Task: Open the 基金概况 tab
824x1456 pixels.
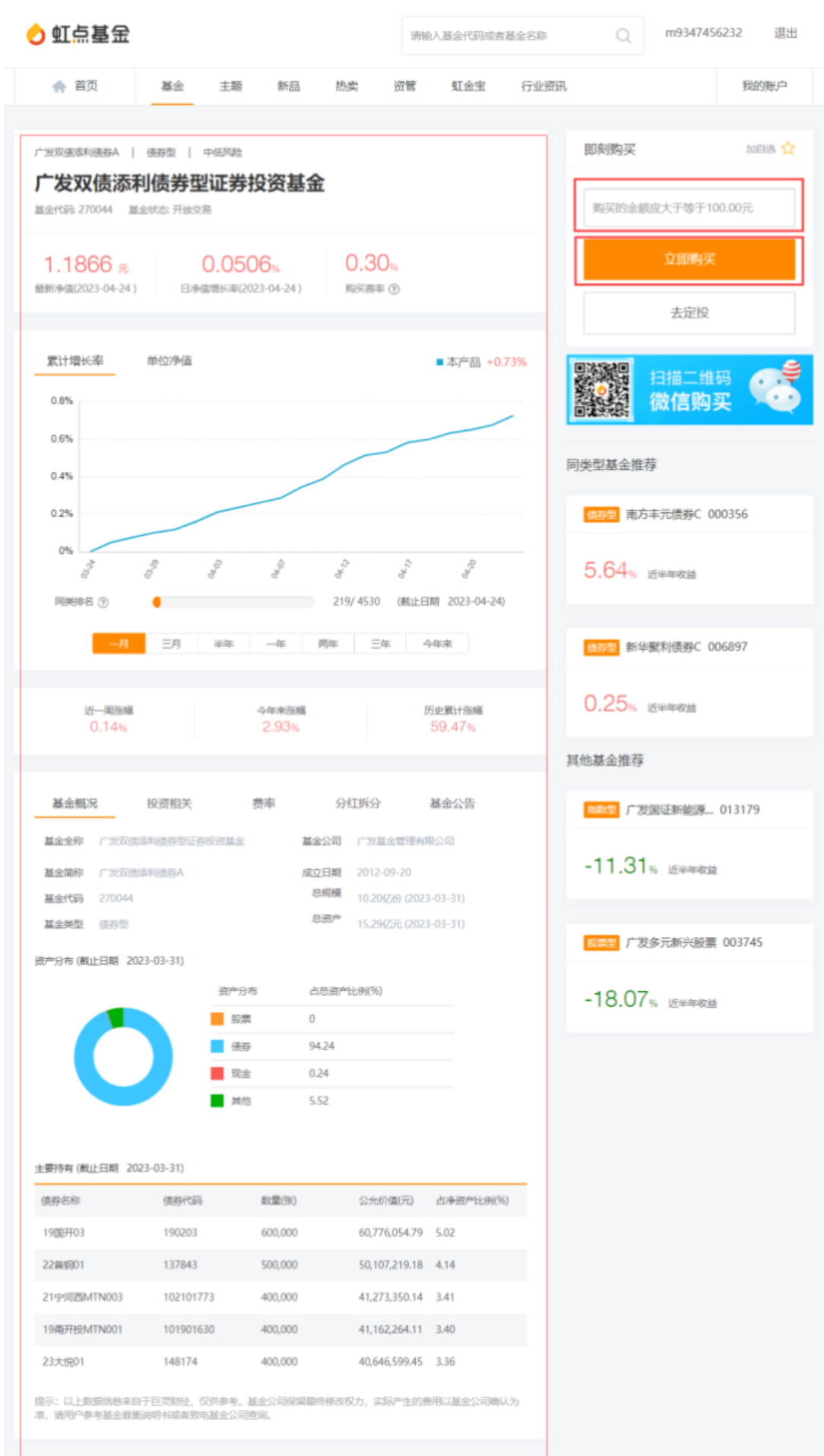Action: pos(75,803)
